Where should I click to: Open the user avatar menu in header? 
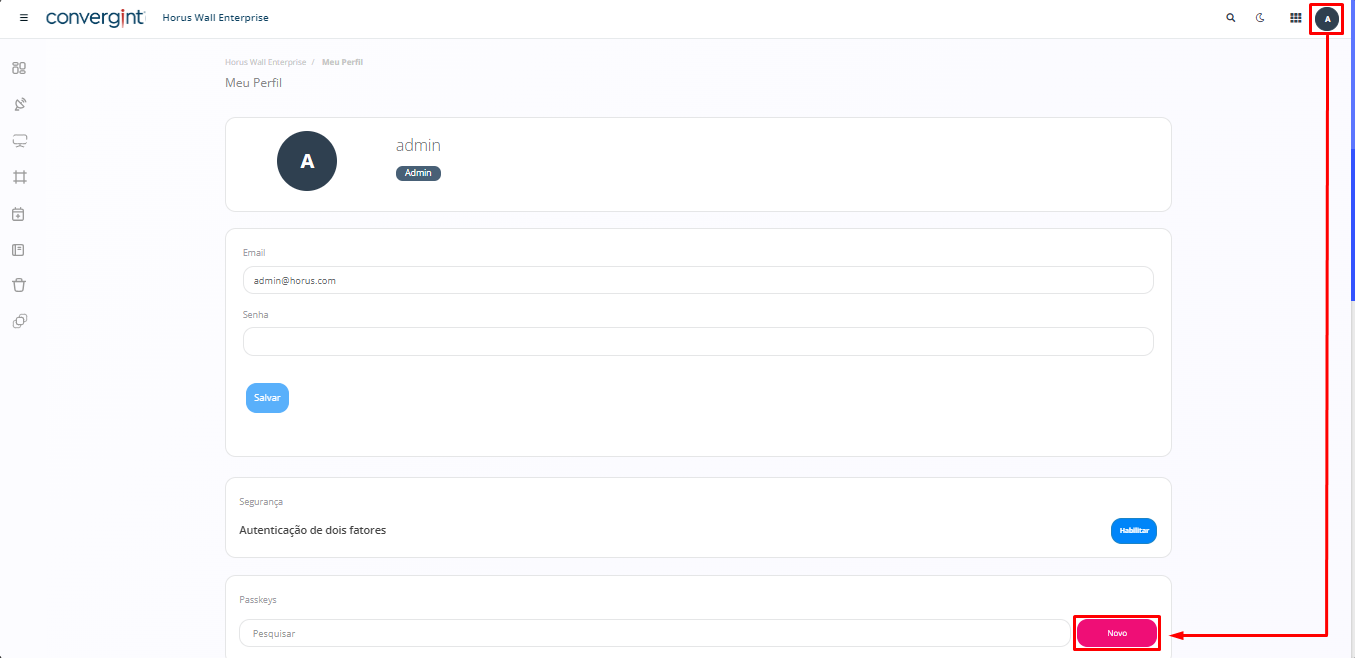coord(1327,18)
